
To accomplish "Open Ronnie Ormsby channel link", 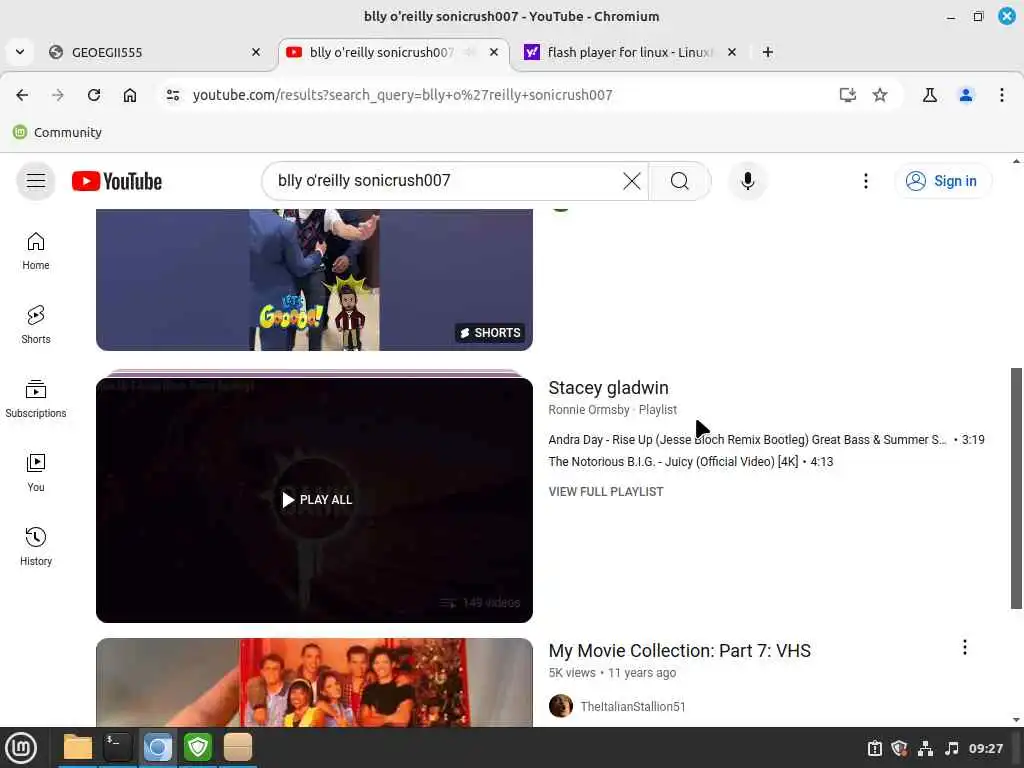I will [588, 410].
